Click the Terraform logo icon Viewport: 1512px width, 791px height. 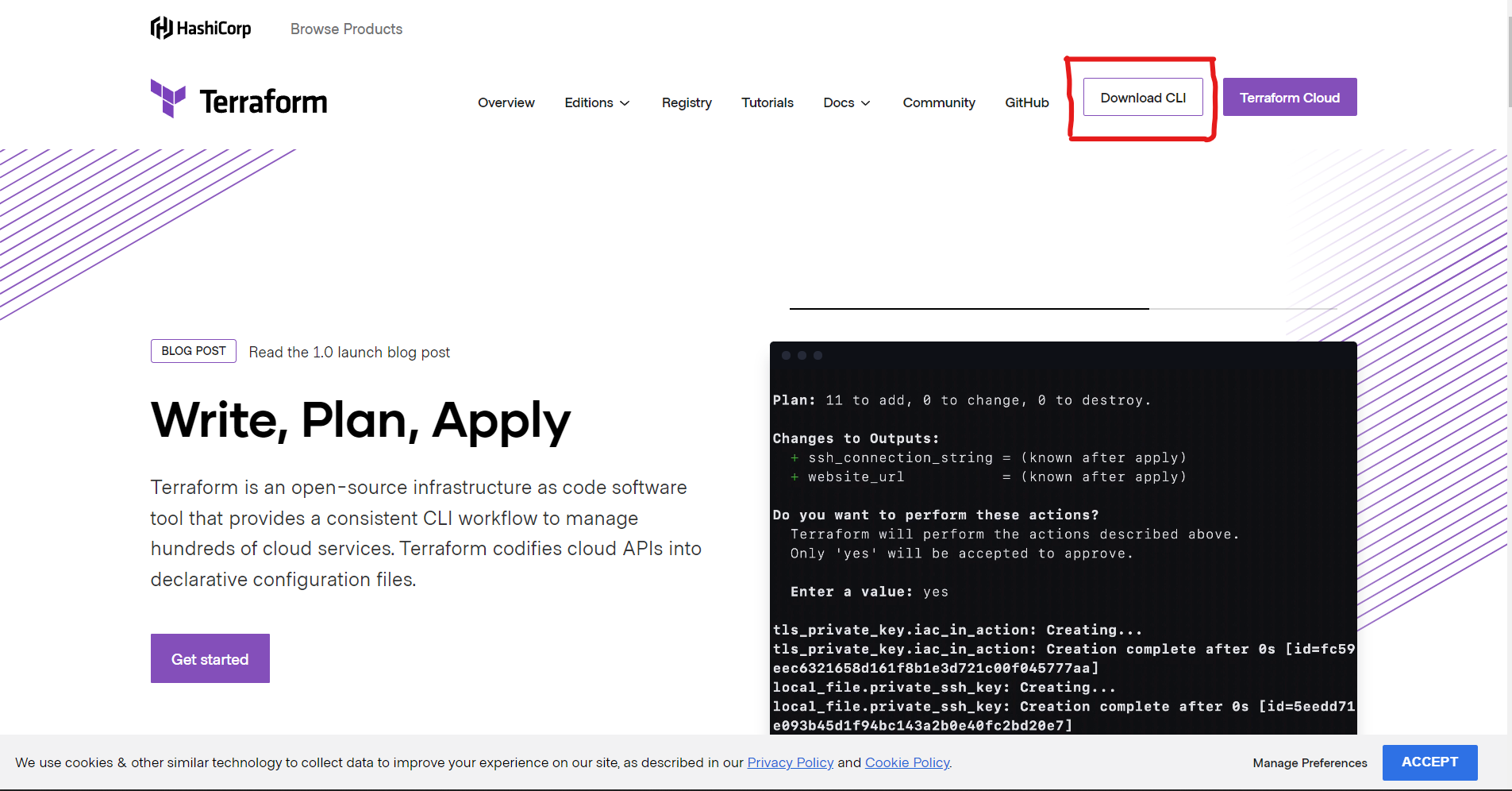click(168, 98)
